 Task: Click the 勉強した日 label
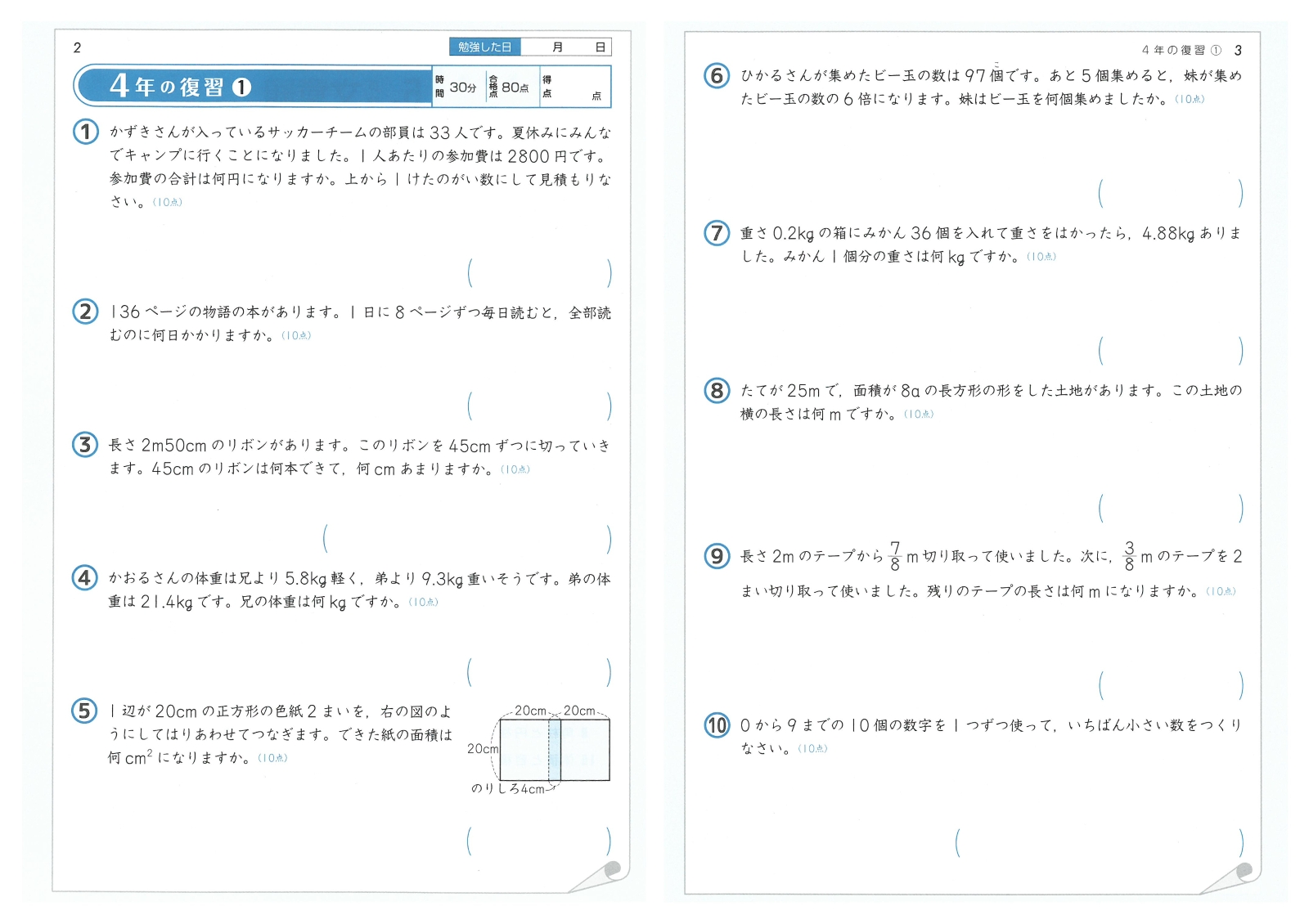pyautogui.click(x=484, y=47)
